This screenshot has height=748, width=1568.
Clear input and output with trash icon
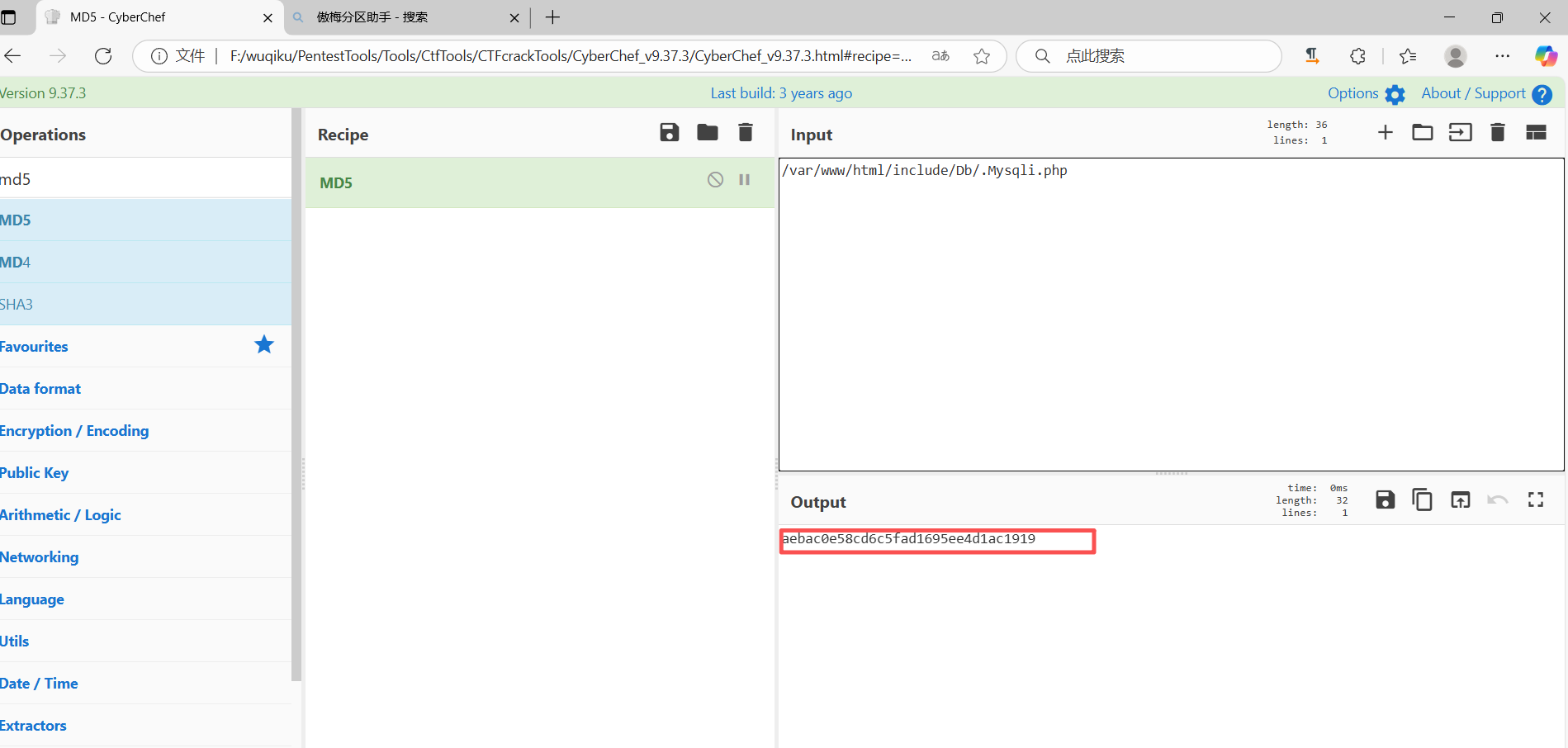click(1498, 132)
